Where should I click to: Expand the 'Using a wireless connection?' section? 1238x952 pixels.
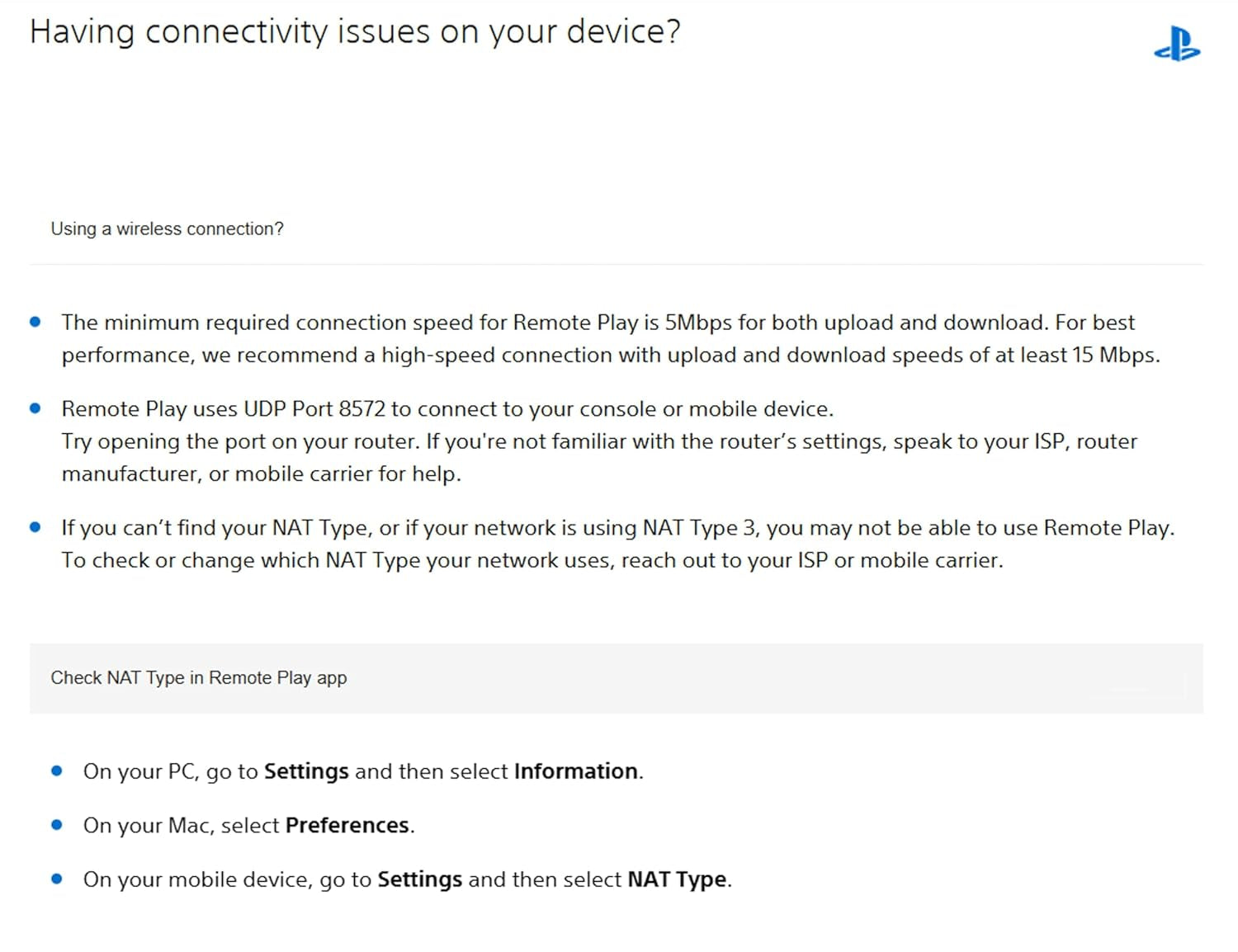(x=167, y=229)
